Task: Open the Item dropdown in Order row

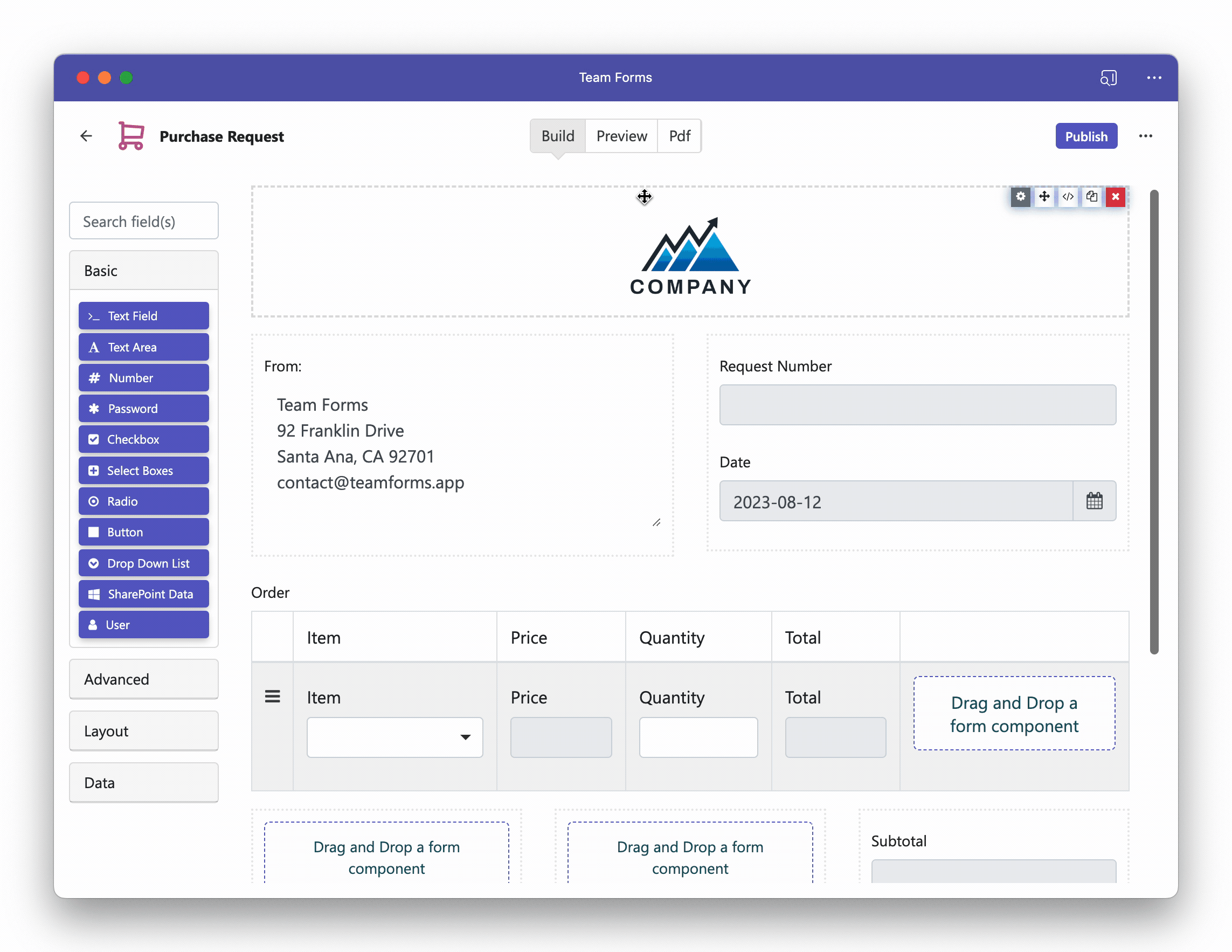Action: click(x=395, y=737)
